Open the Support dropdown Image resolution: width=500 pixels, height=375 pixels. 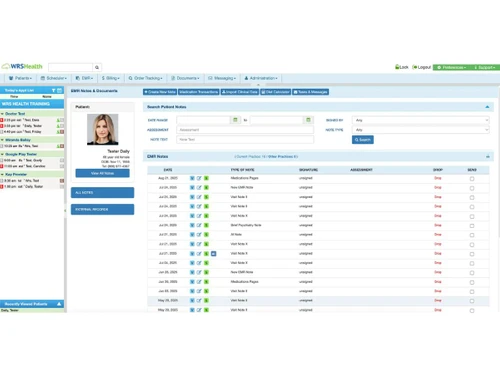(x=485, y=67)
